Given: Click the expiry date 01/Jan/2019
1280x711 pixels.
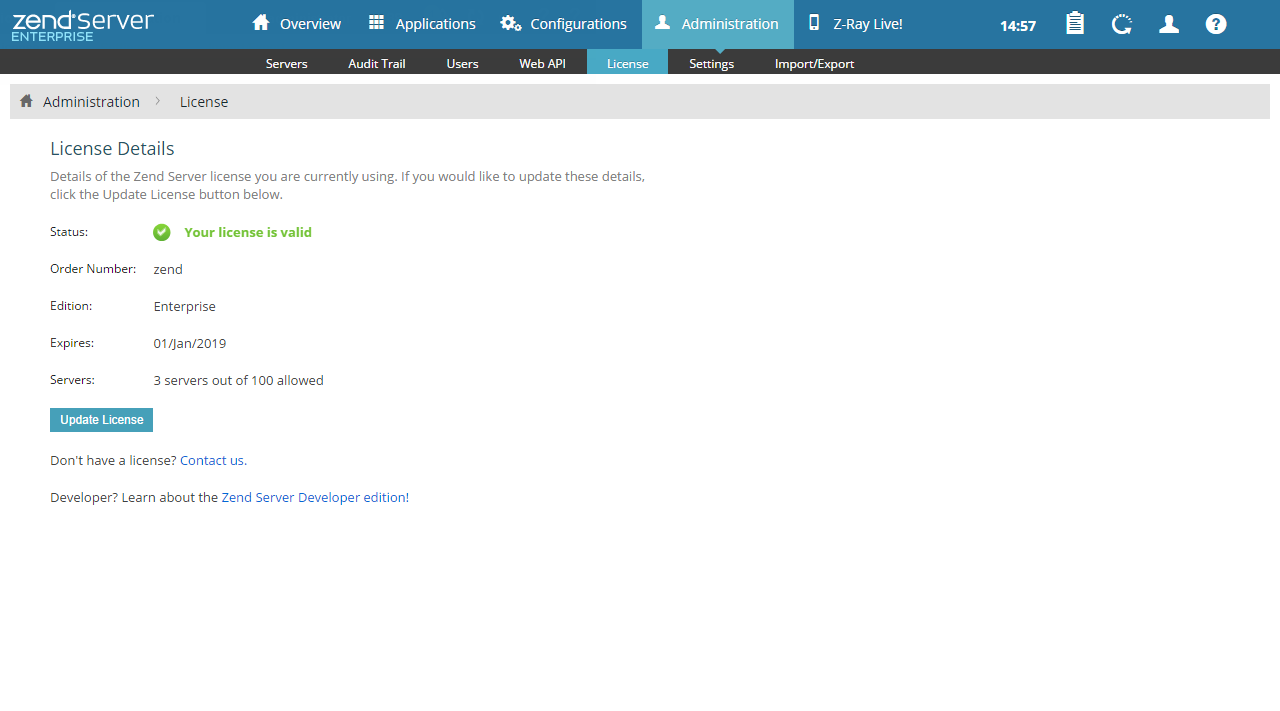Looking at the screenshot, I should click(x=190, y=343).
